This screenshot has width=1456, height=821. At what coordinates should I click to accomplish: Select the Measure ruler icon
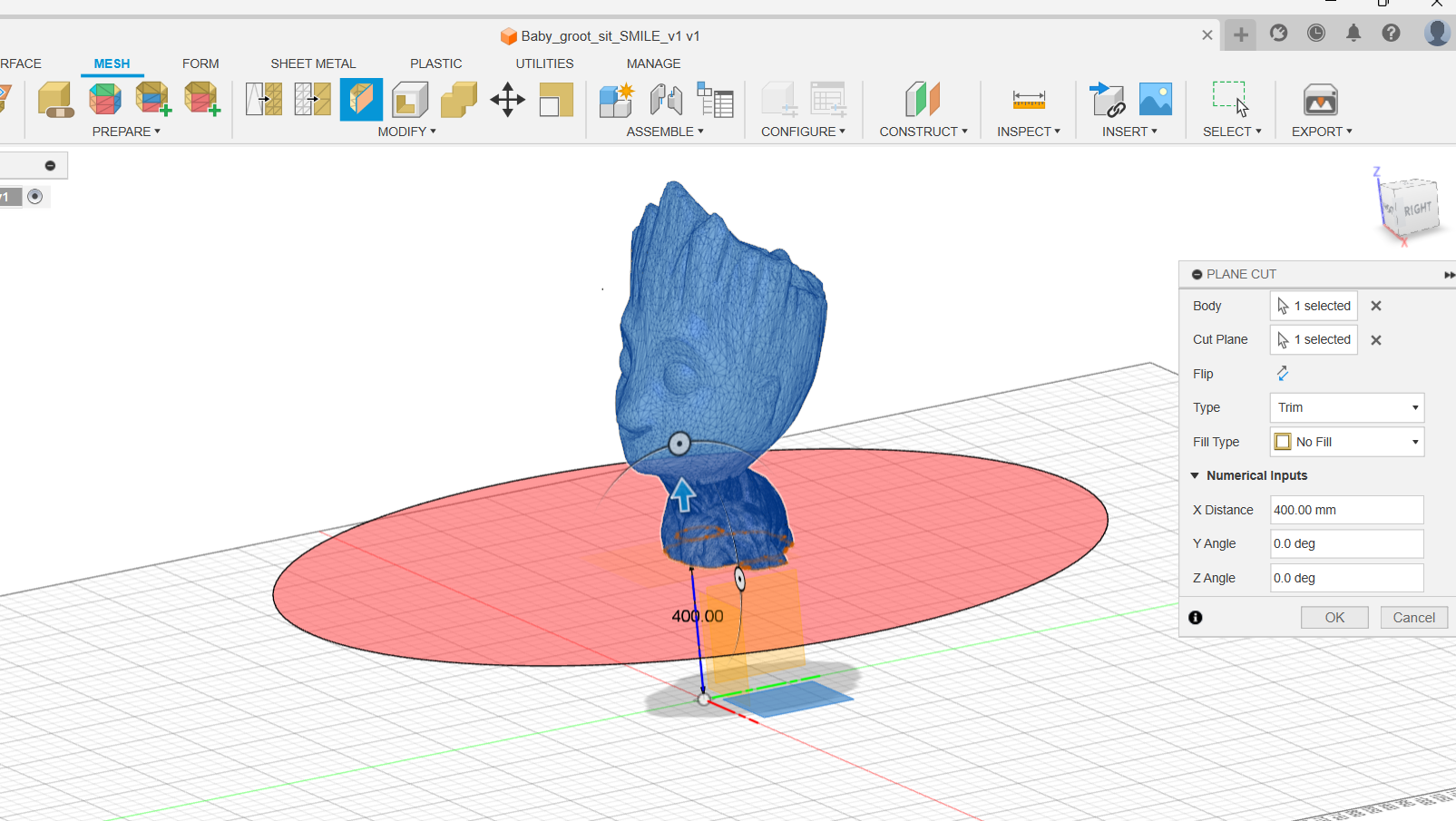[x=1029, y=99]
